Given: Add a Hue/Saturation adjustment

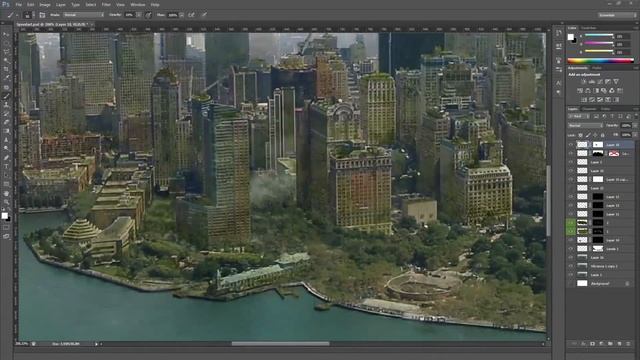Looking at the screenshot, I should 580,90.
